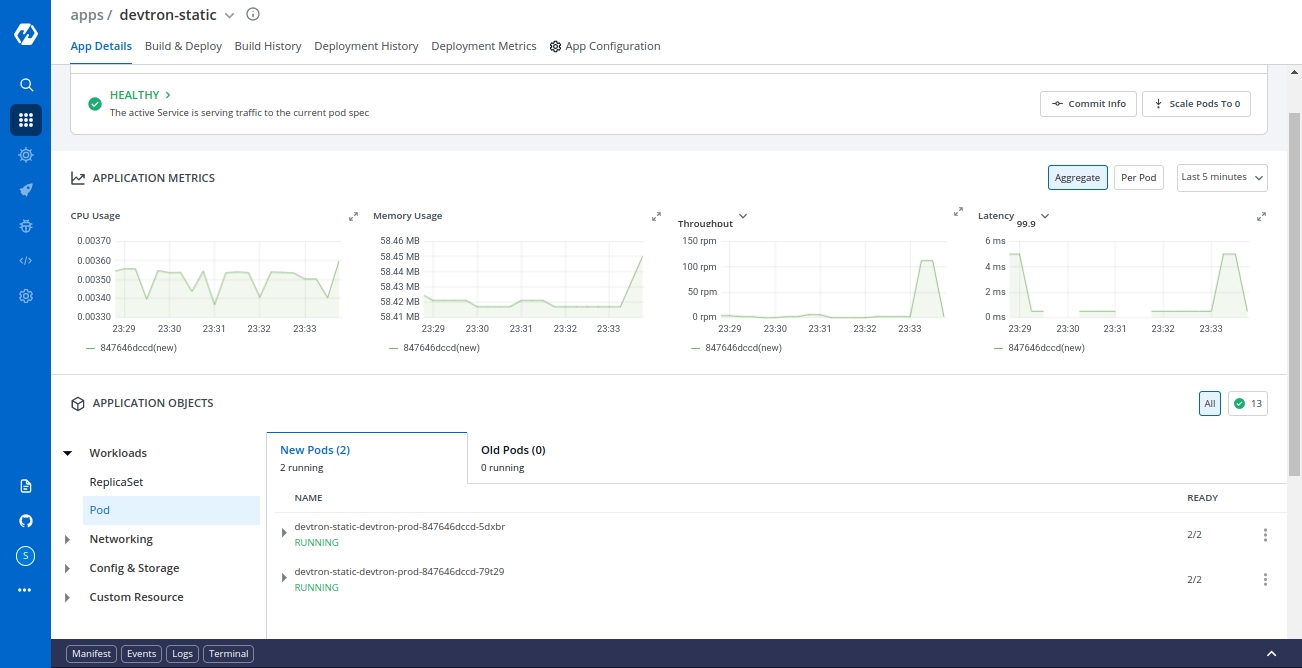Click the rocket deployment icon in sidebar
Screen dimensions: 1302x668
26,190
